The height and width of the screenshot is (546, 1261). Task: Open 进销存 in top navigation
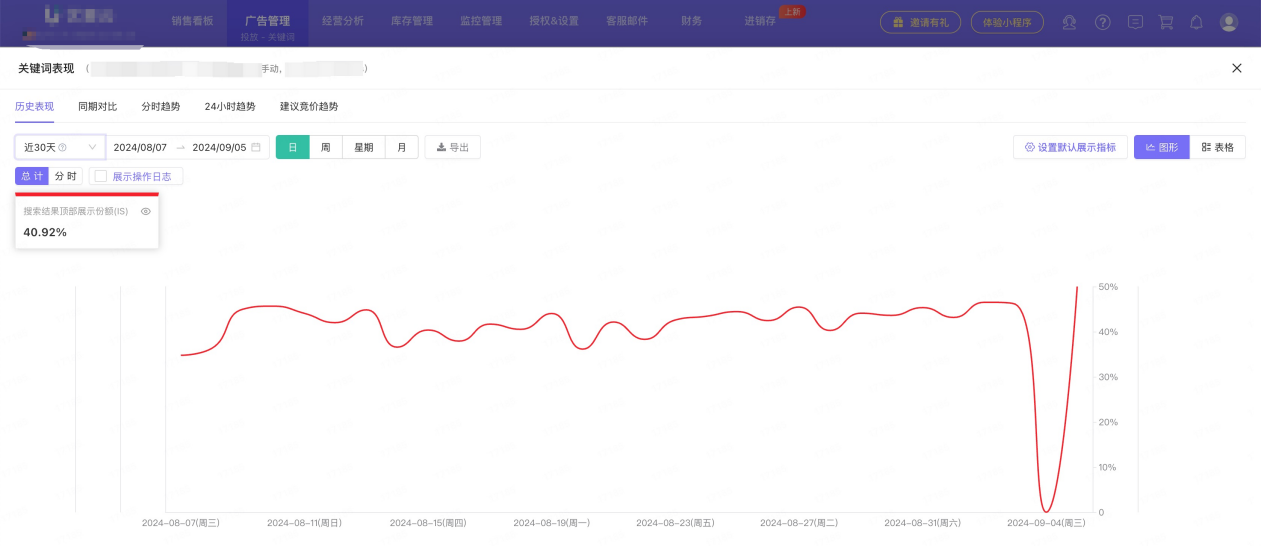(760, 21)
